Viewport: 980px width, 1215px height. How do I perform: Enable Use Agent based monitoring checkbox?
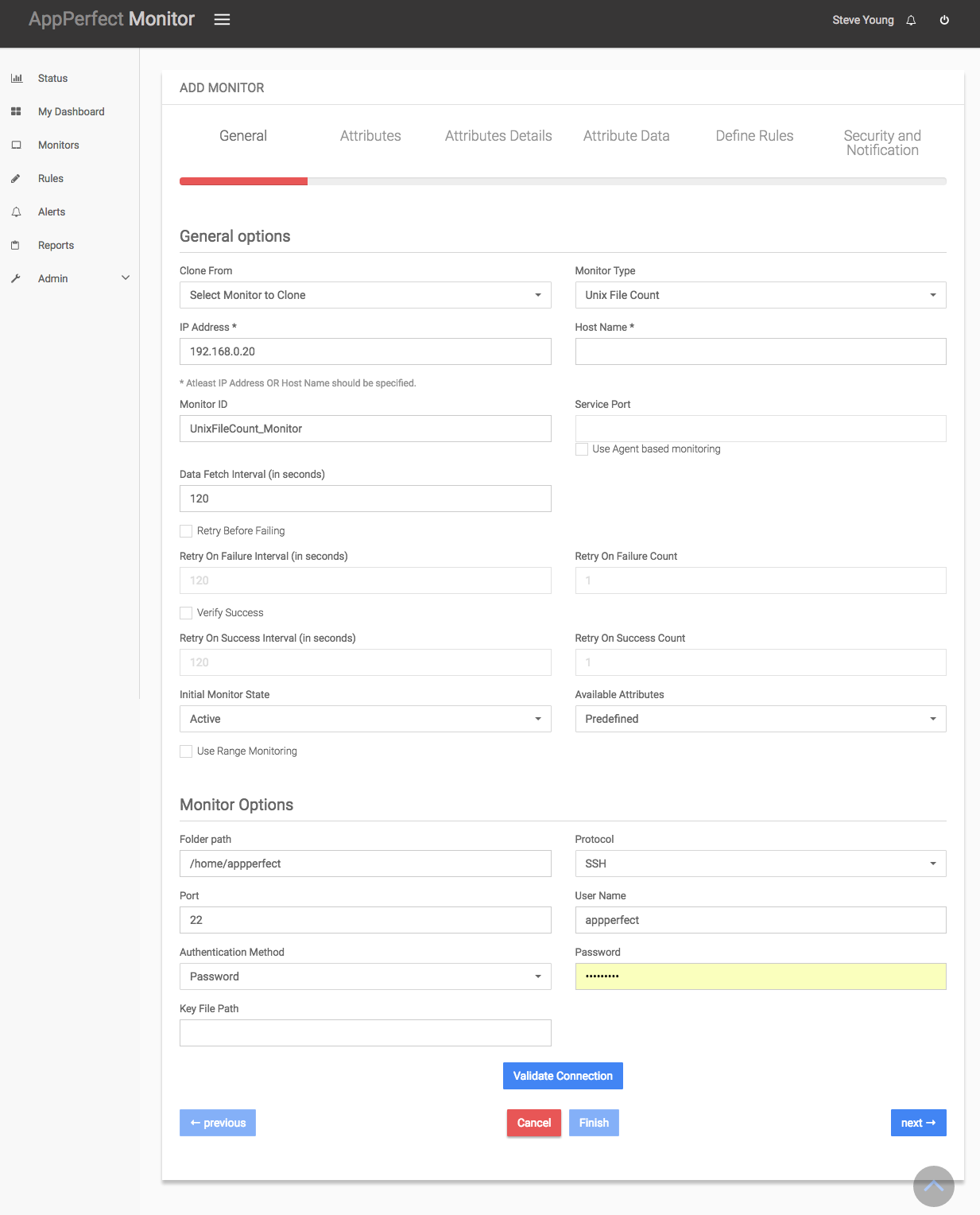click(x=582, y=449)
